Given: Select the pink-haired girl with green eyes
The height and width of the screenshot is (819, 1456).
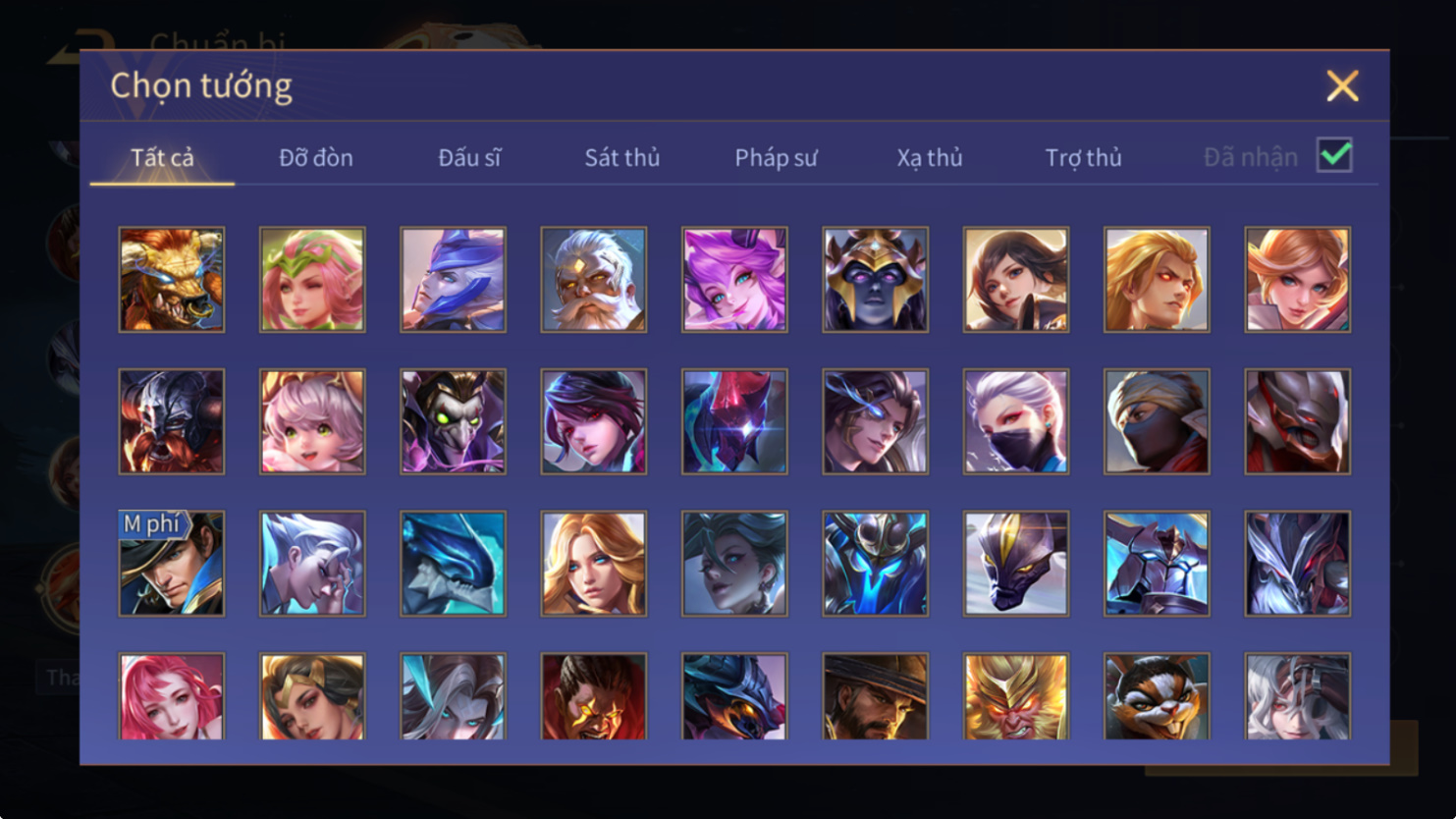Looking at the screenshot, I should 312,421.
